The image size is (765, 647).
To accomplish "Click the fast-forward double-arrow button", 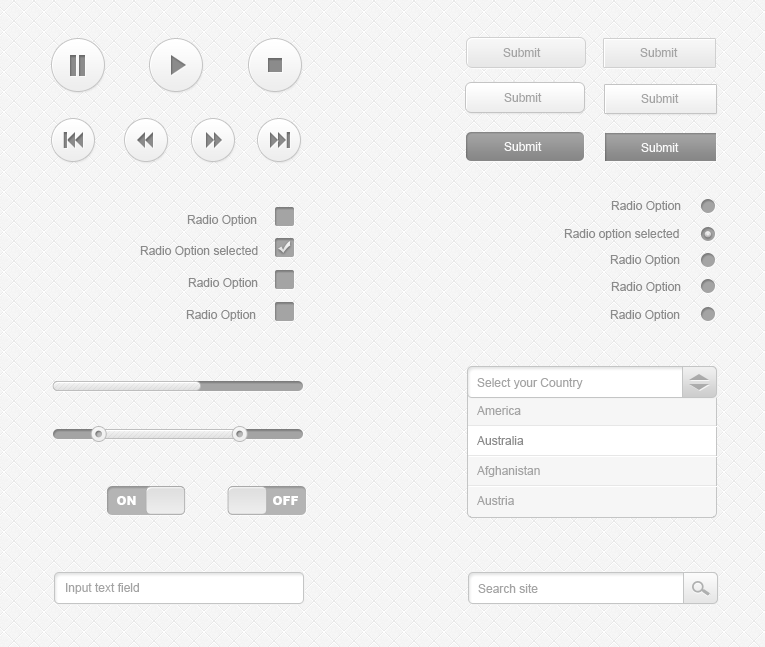I will click(x=213, y=140).
